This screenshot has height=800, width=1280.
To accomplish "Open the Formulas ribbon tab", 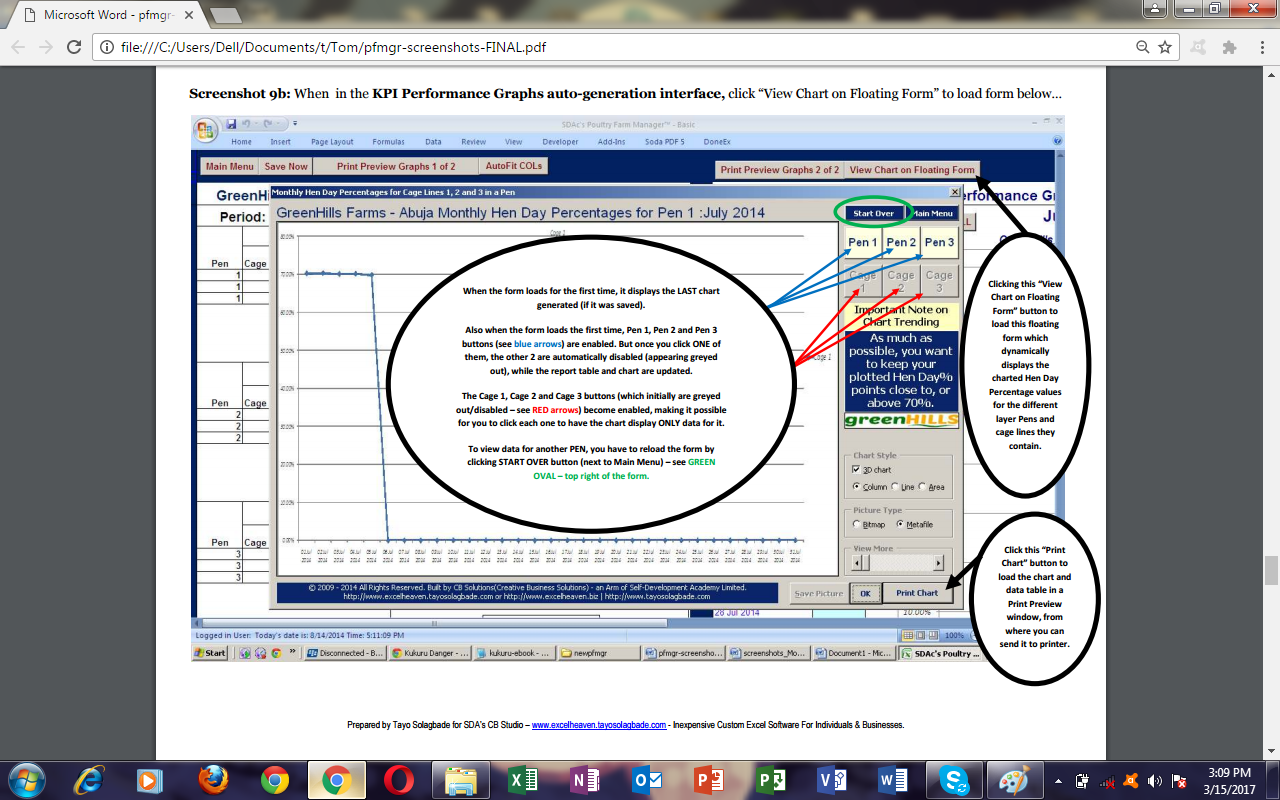I will coord(389,142).
